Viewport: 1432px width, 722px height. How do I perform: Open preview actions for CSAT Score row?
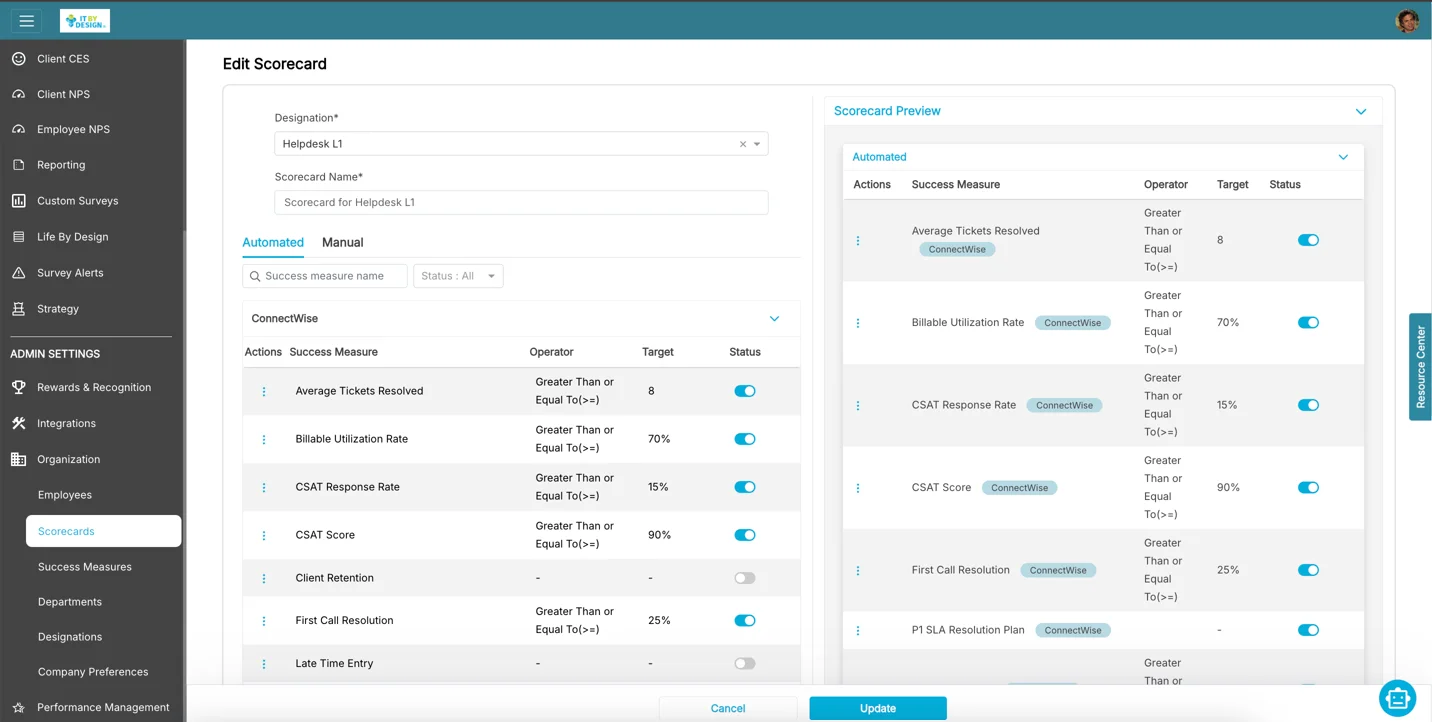(858, 488)
